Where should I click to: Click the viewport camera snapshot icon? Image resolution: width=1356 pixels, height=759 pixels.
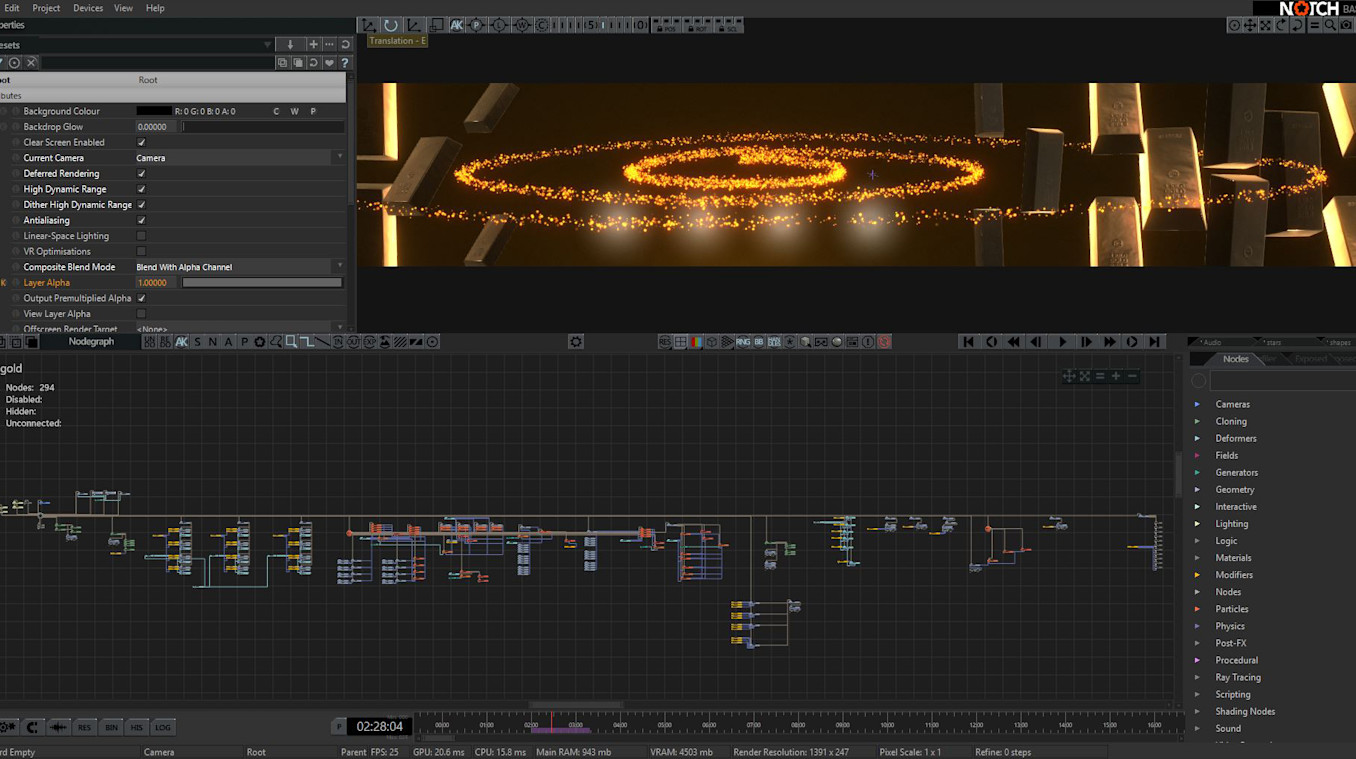point(1346,25)
